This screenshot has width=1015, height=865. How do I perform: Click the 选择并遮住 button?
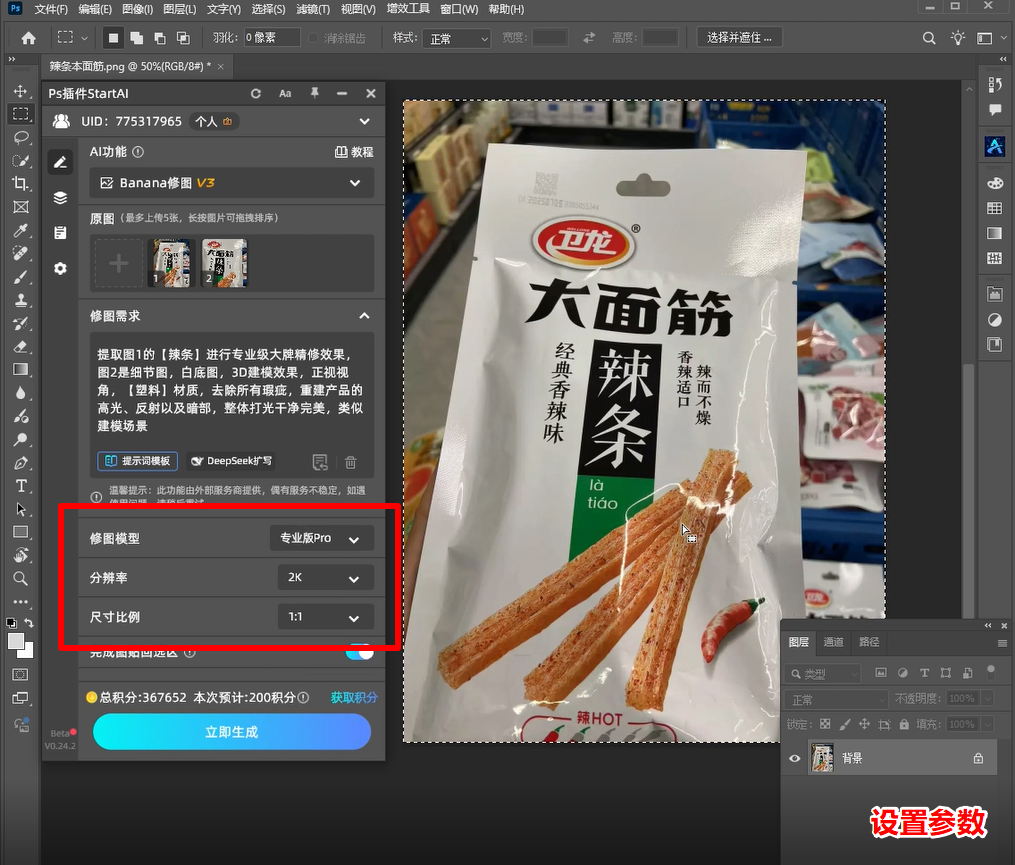[739, 38]
